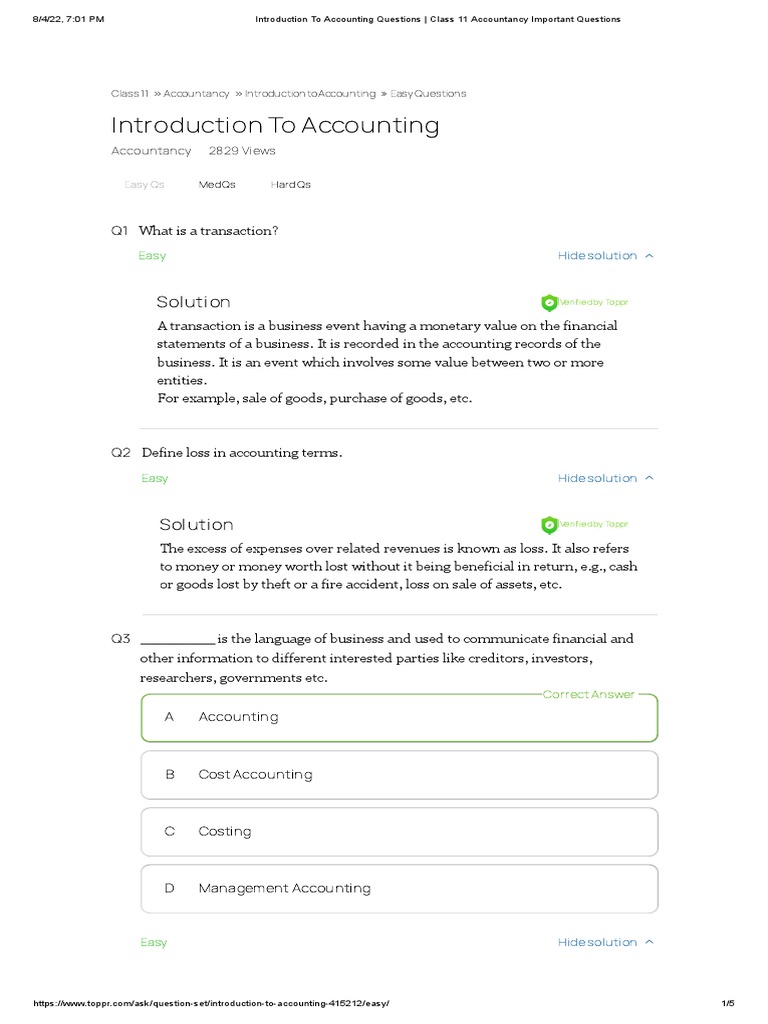Image resolution: width=768 pixels, height=1024 pixels.
Task: Select option A Accounting
Action: (399, 717)
